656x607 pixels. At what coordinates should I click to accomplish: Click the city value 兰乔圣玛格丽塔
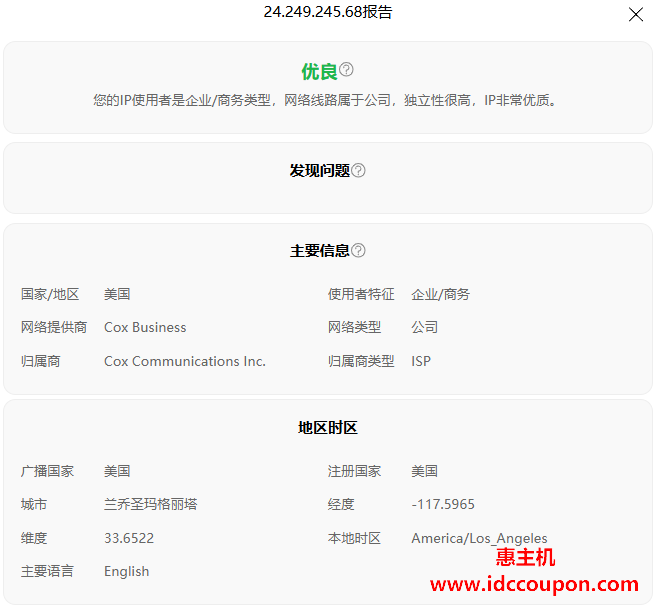point(150,504)
